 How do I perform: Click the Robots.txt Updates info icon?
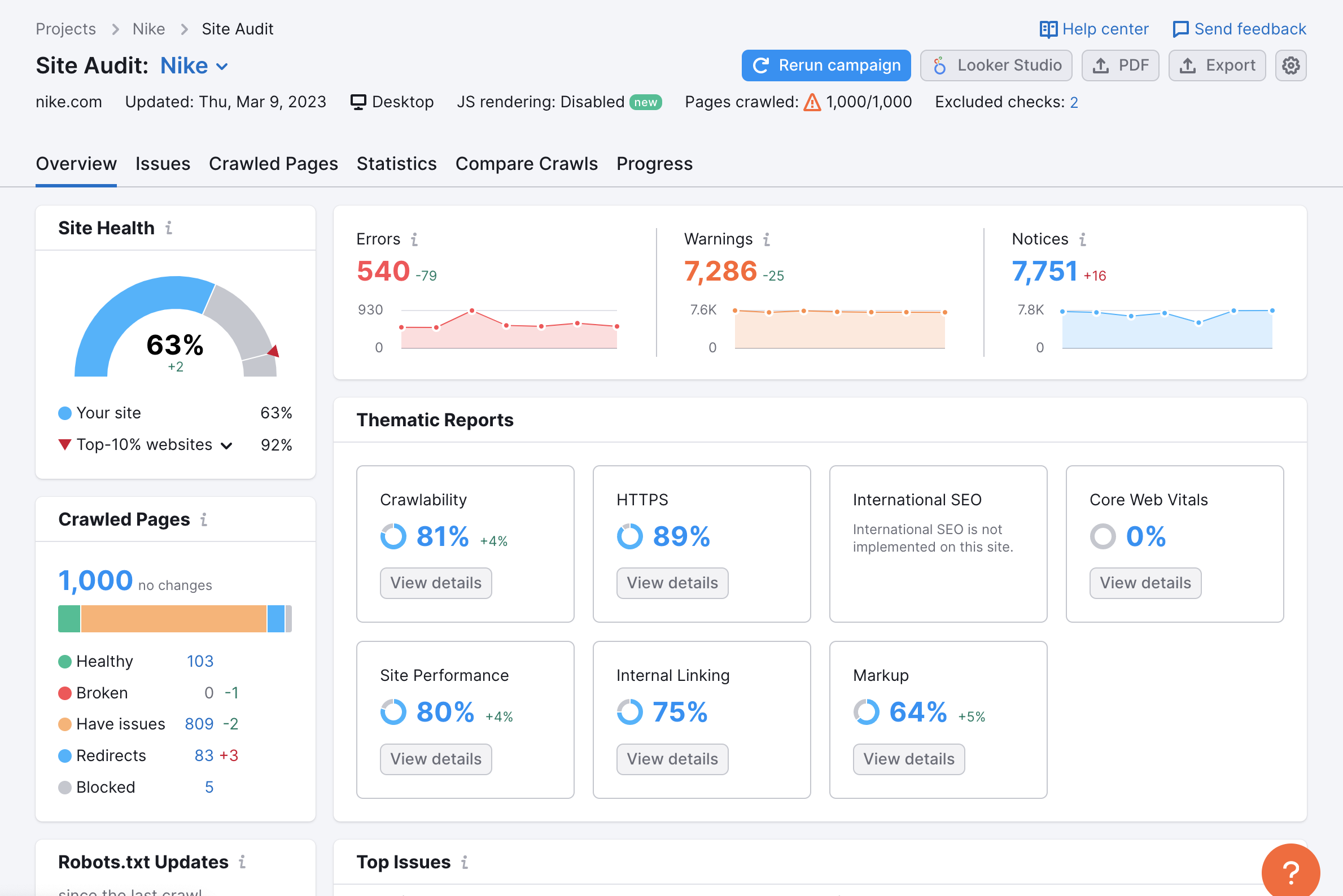(x=242, y=862)
